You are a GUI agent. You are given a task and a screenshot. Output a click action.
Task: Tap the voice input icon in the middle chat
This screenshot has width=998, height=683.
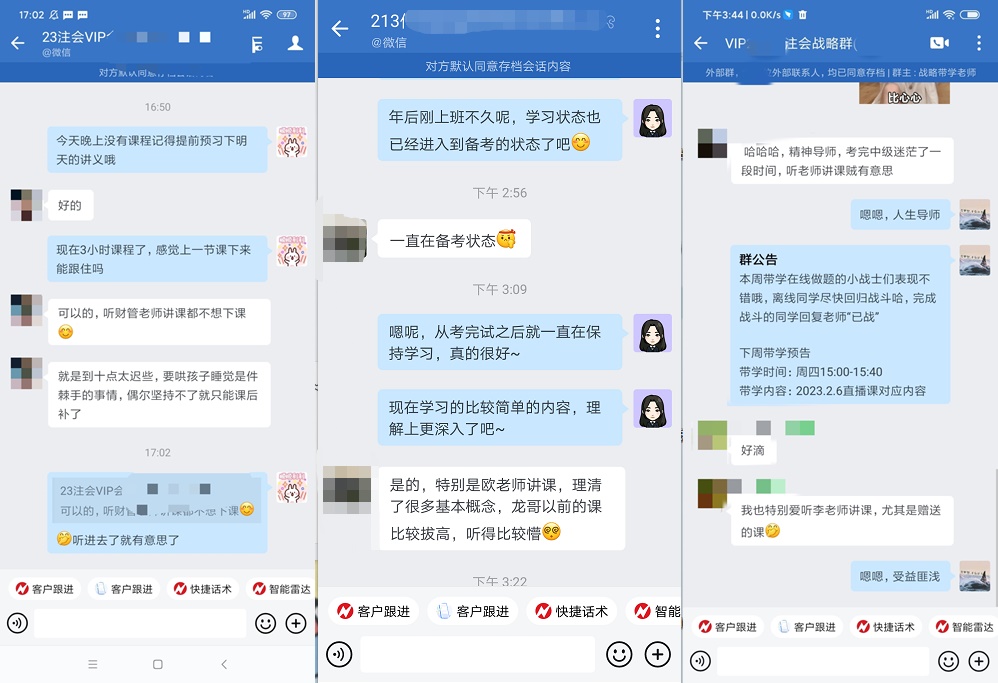(x=339, y=654)
